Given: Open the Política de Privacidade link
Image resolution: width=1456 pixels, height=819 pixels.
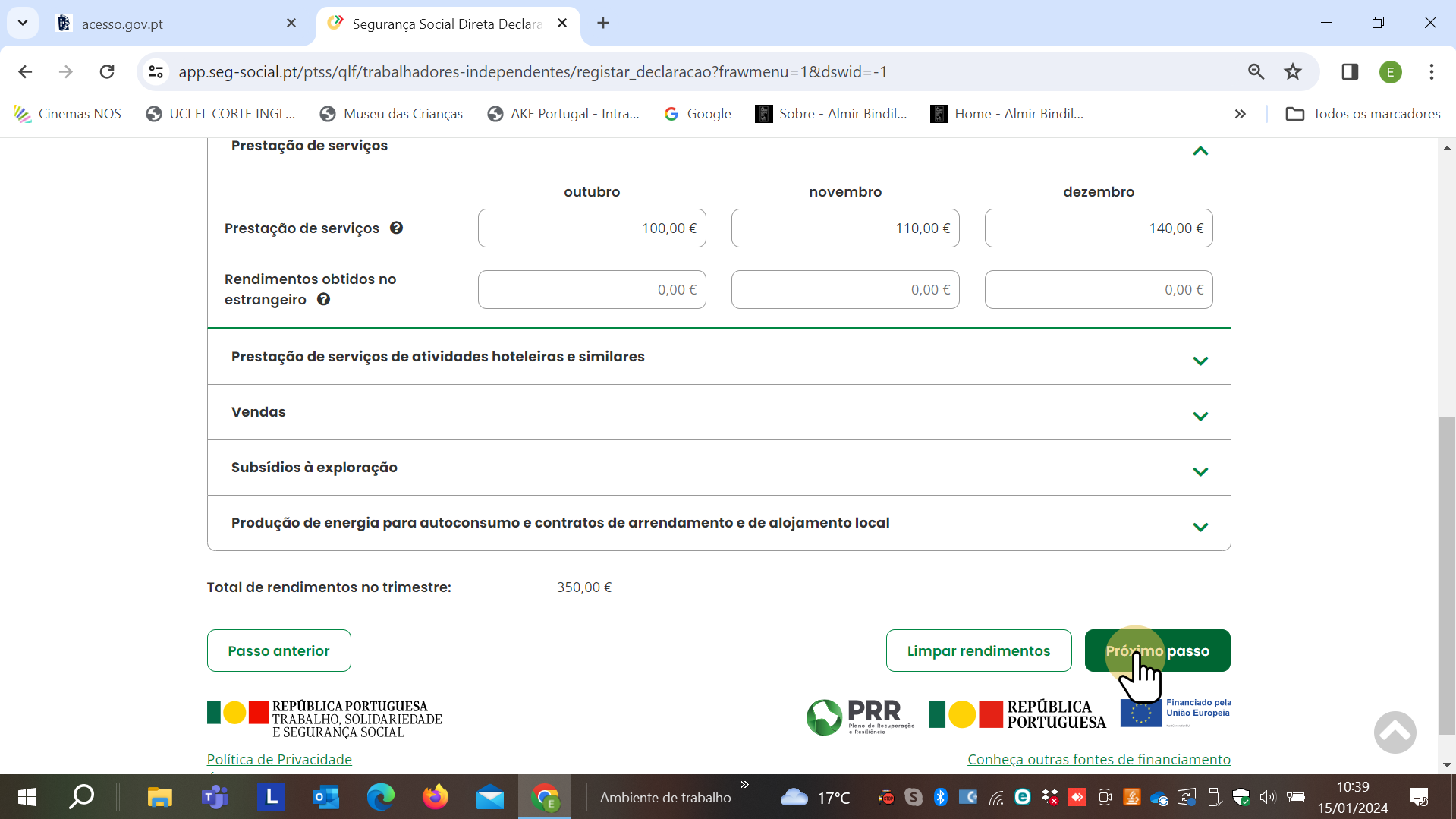Looking at the screenshot, I should click(x=278, y=758).
